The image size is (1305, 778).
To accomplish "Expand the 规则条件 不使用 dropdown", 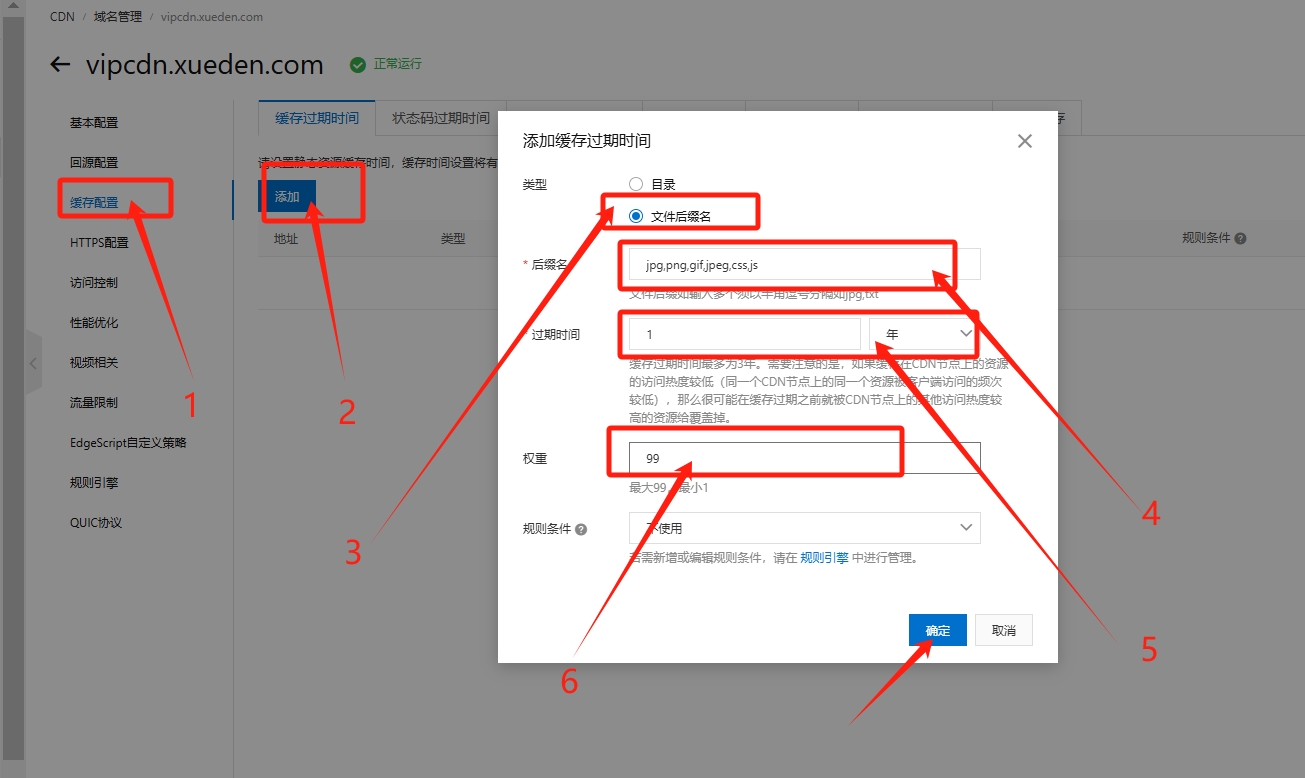I will [804, 527].
